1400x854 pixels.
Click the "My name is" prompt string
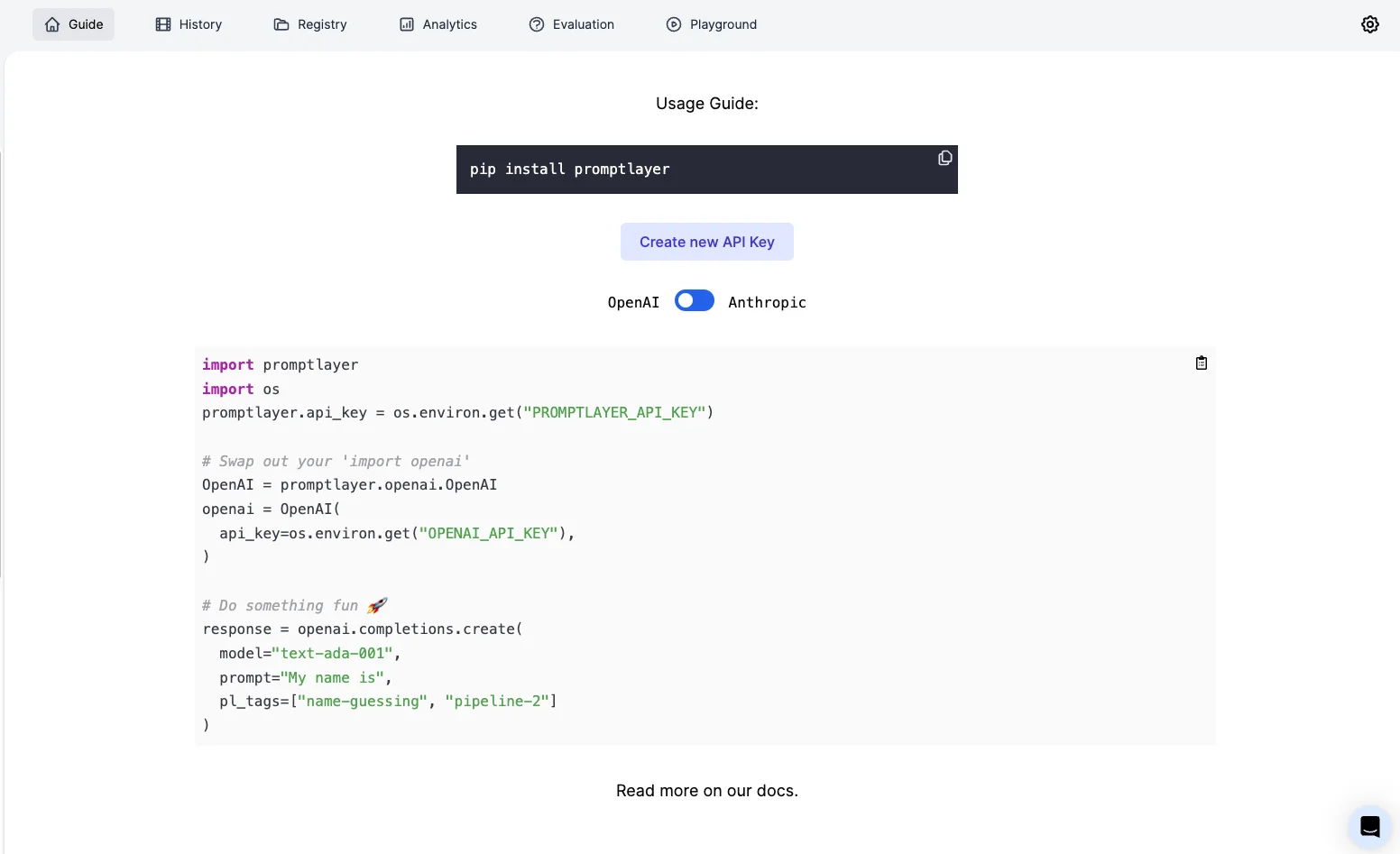[332, 678]
